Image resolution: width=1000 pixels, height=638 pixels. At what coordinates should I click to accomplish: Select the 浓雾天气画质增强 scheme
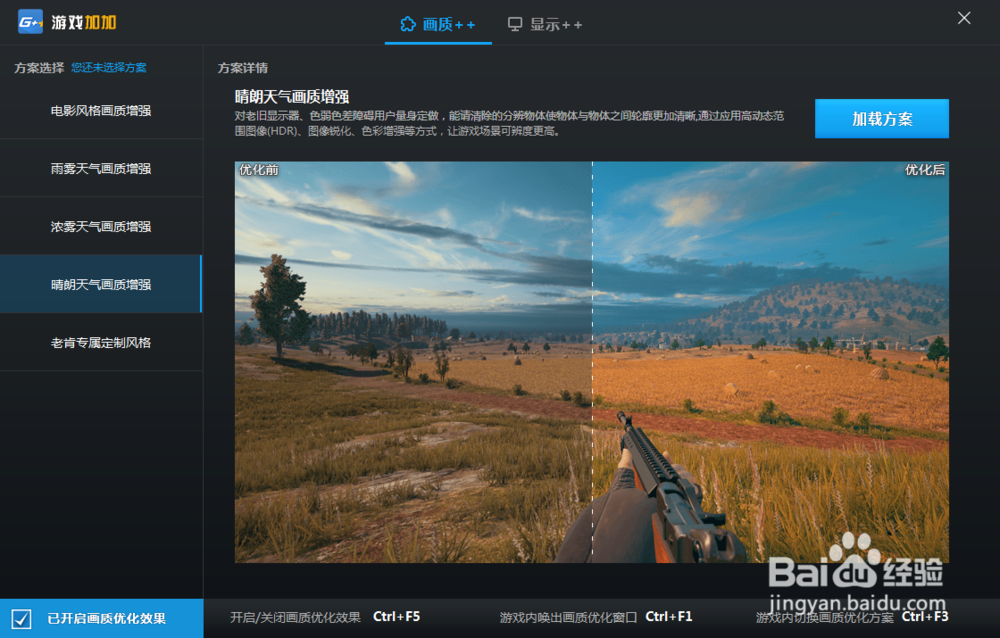pyautogui.click(x=100, y=226)
